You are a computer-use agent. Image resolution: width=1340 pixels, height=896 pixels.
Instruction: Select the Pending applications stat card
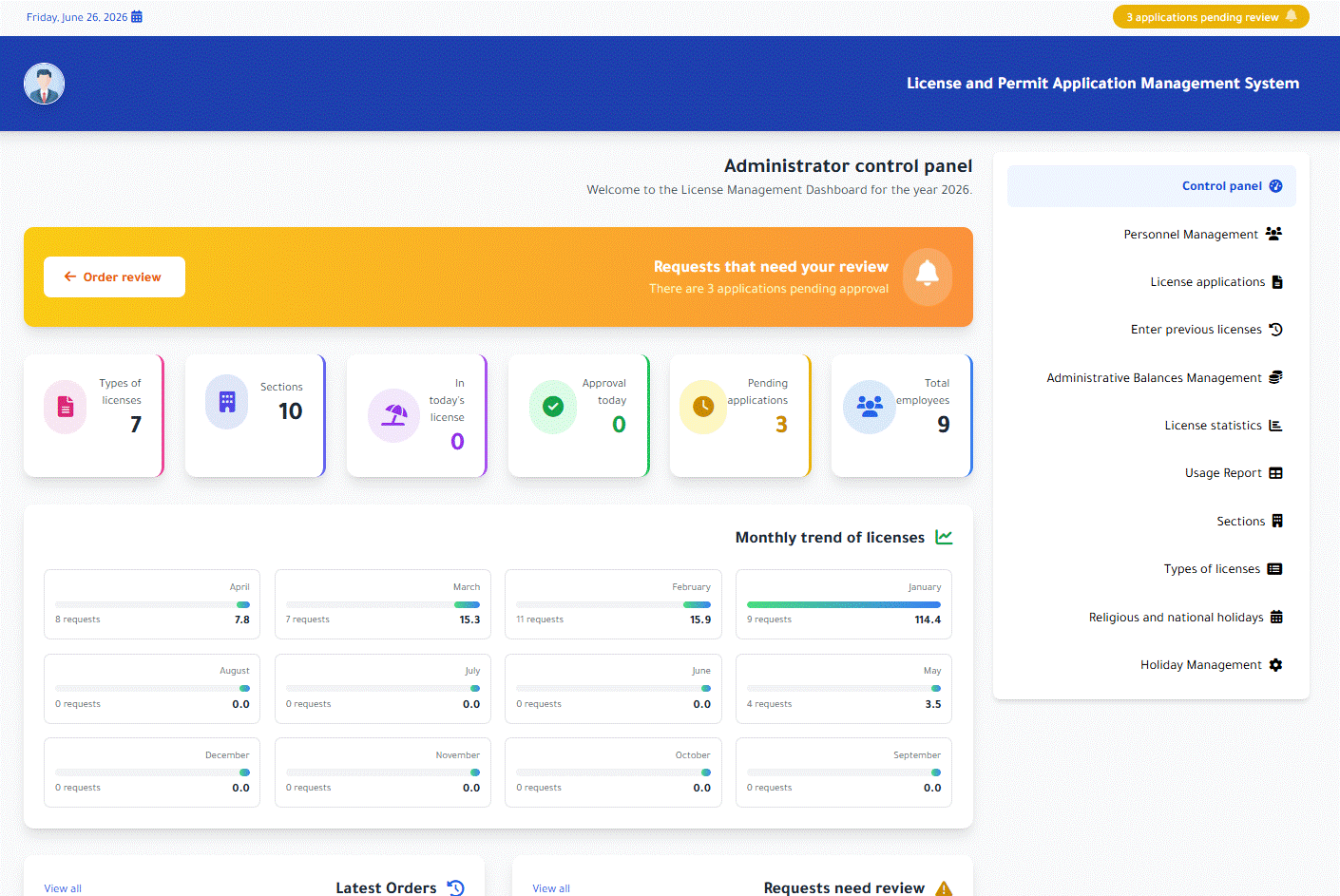(x=740, y=416)
